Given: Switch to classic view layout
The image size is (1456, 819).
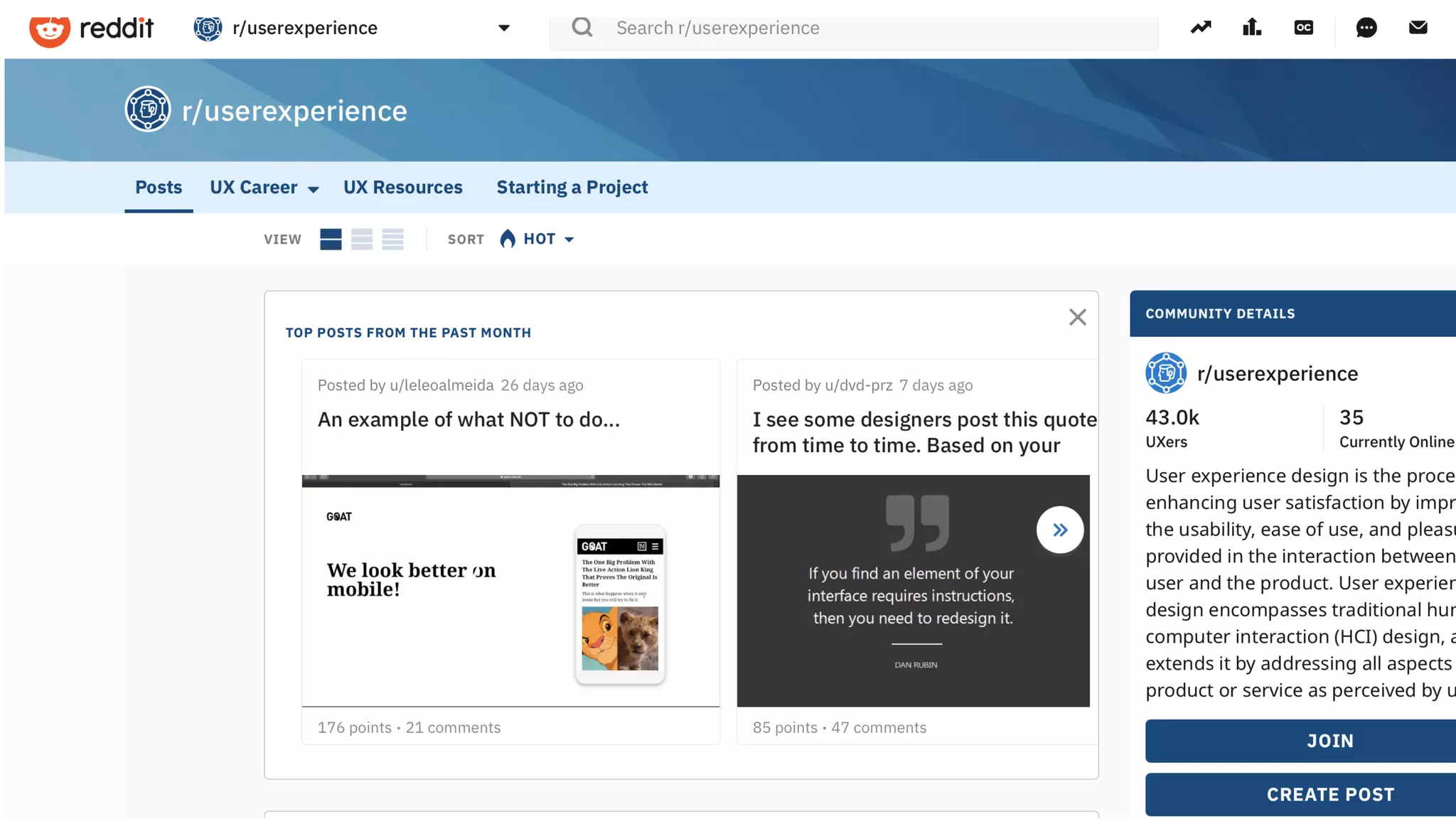Looking at the screenshot, I should pos(362,240).
